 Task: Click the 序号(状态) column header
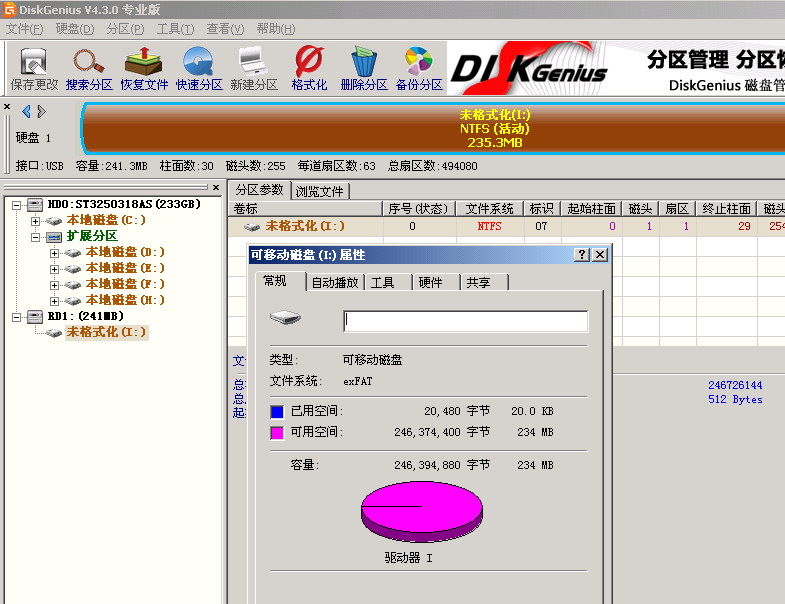pos(420,208)
